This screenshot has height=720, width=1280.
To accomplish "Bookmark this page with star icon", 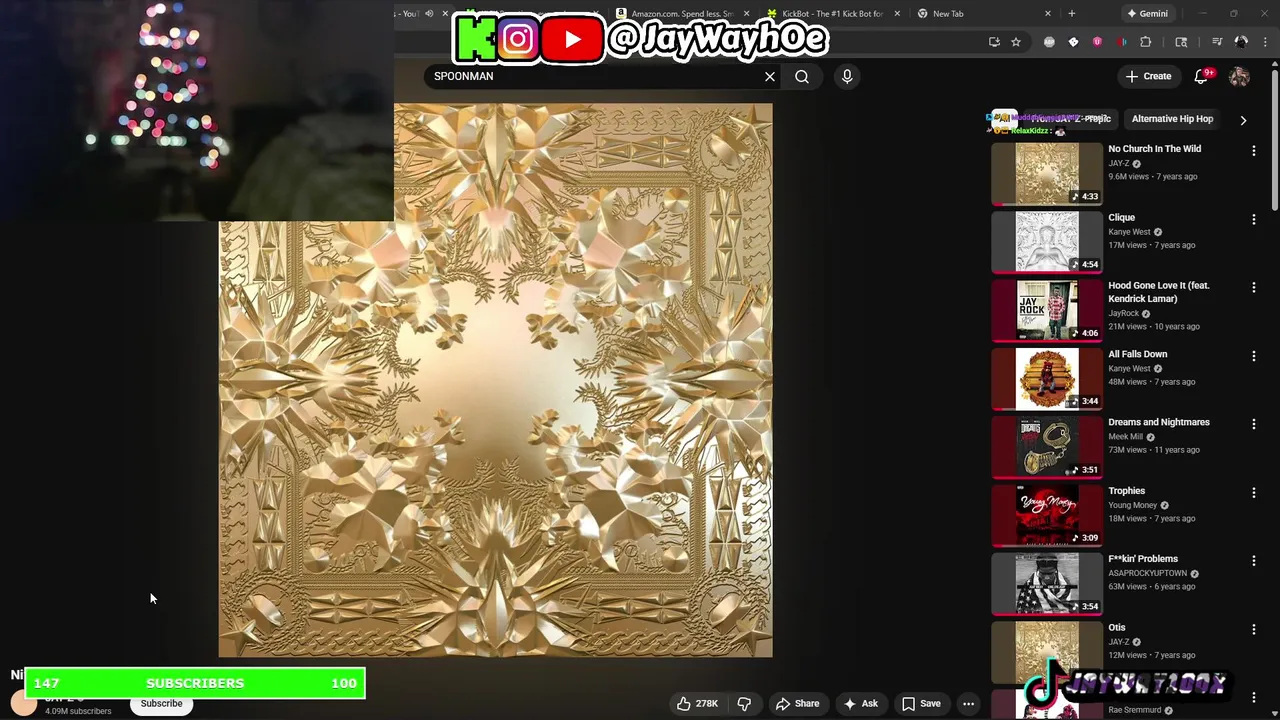I will 1016,42.
